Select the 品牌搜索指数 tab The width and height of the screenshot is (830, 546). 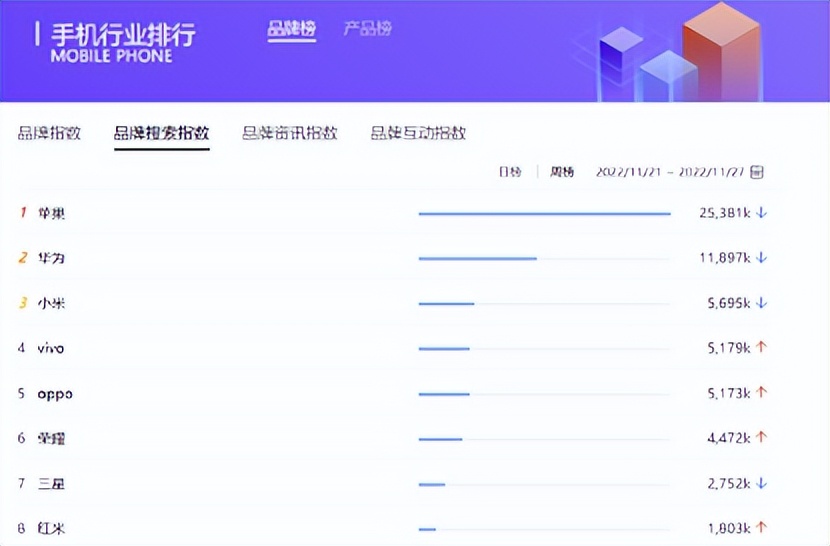[161, 132]
